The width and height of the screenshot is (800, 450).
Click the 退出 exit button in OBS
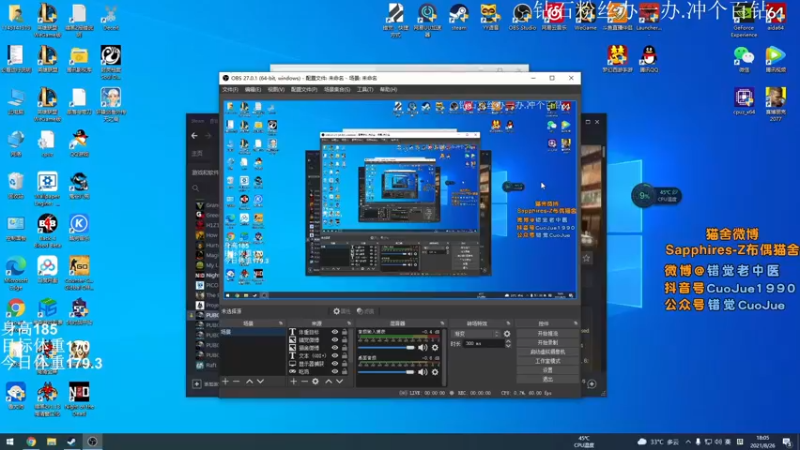[547, 380]
